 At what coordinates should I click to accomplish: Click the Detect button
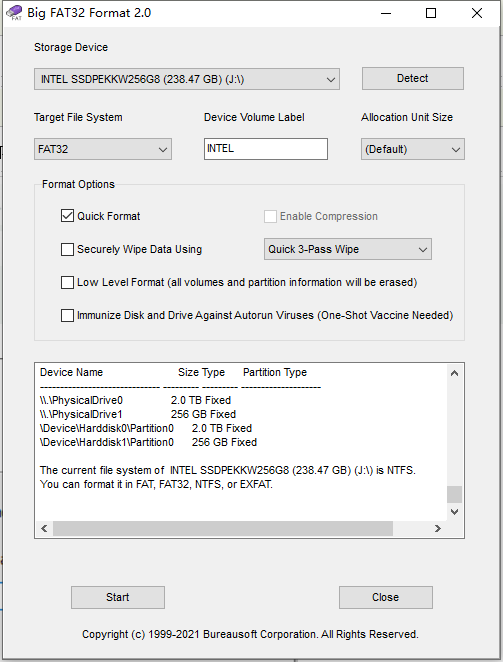coord(413,79)
